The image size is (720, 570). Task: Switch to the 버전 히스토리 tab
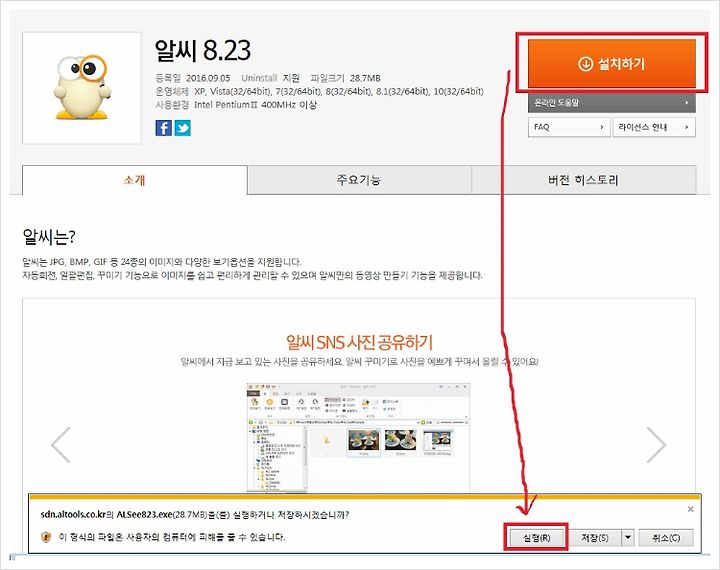584,180
